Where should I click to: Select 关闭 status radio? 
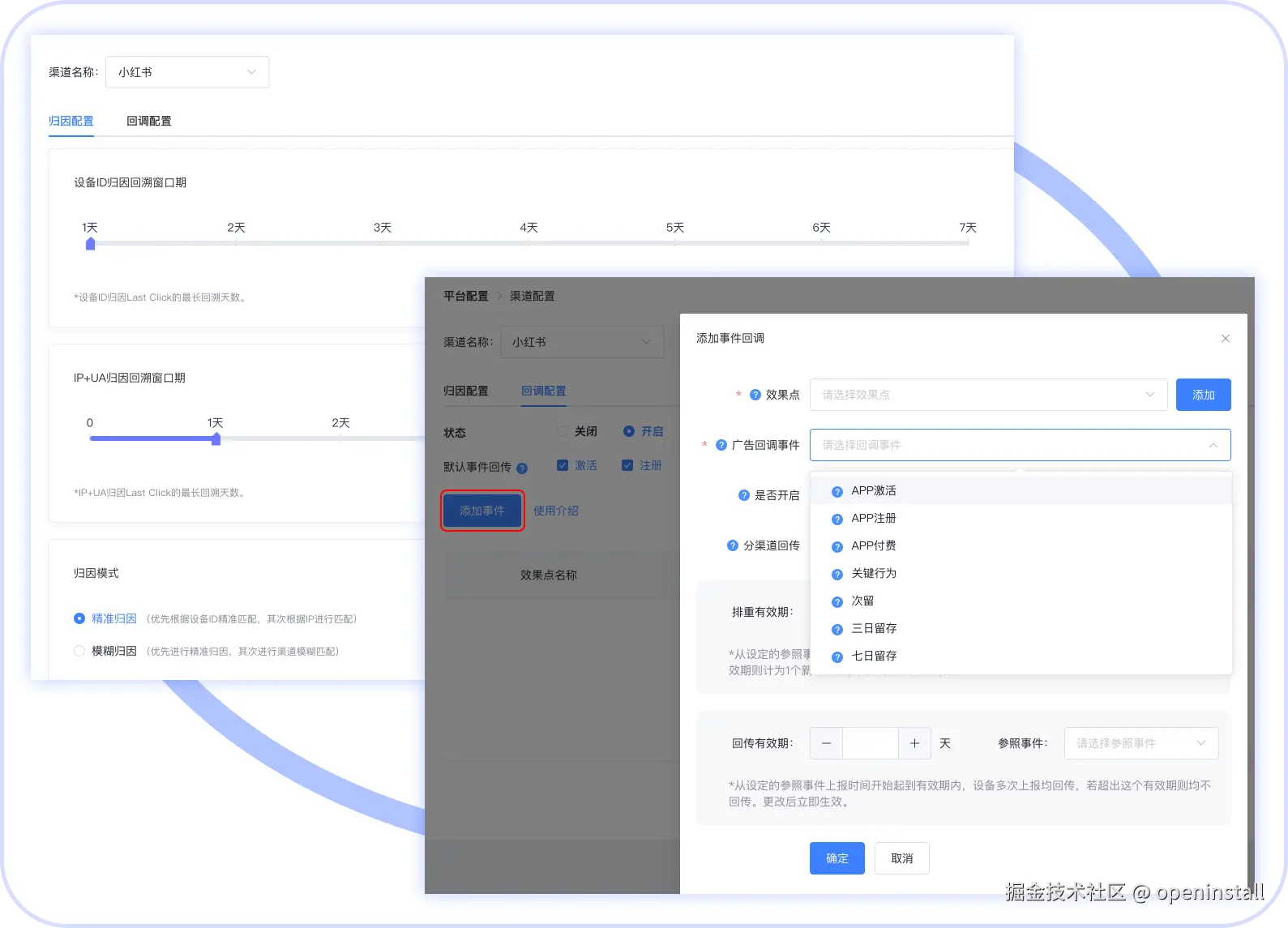[x=563, y=431]
